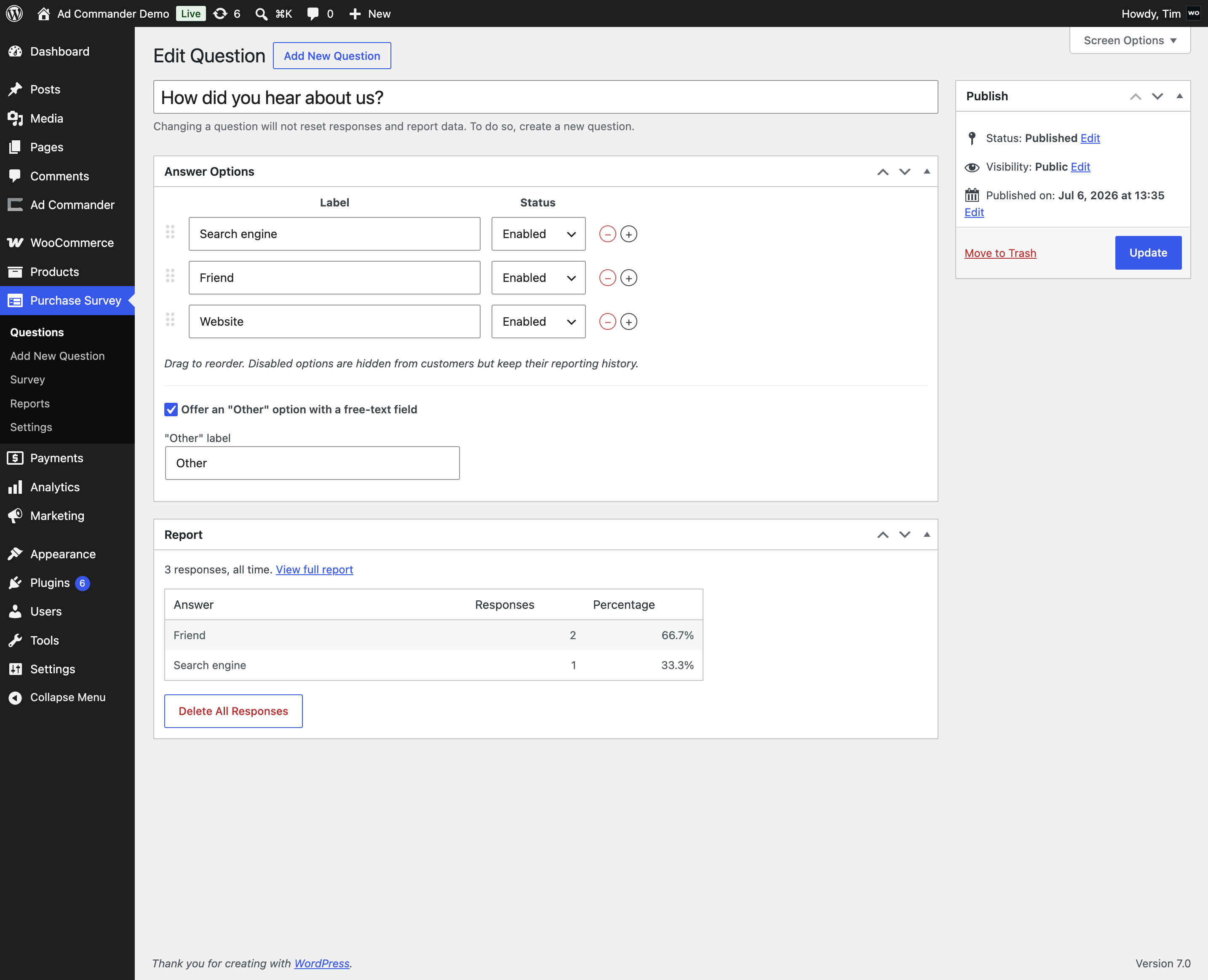1208x980 pixels.
Task: Open Purchase Survey Settings submenu item
Action: tap(31, 427)
